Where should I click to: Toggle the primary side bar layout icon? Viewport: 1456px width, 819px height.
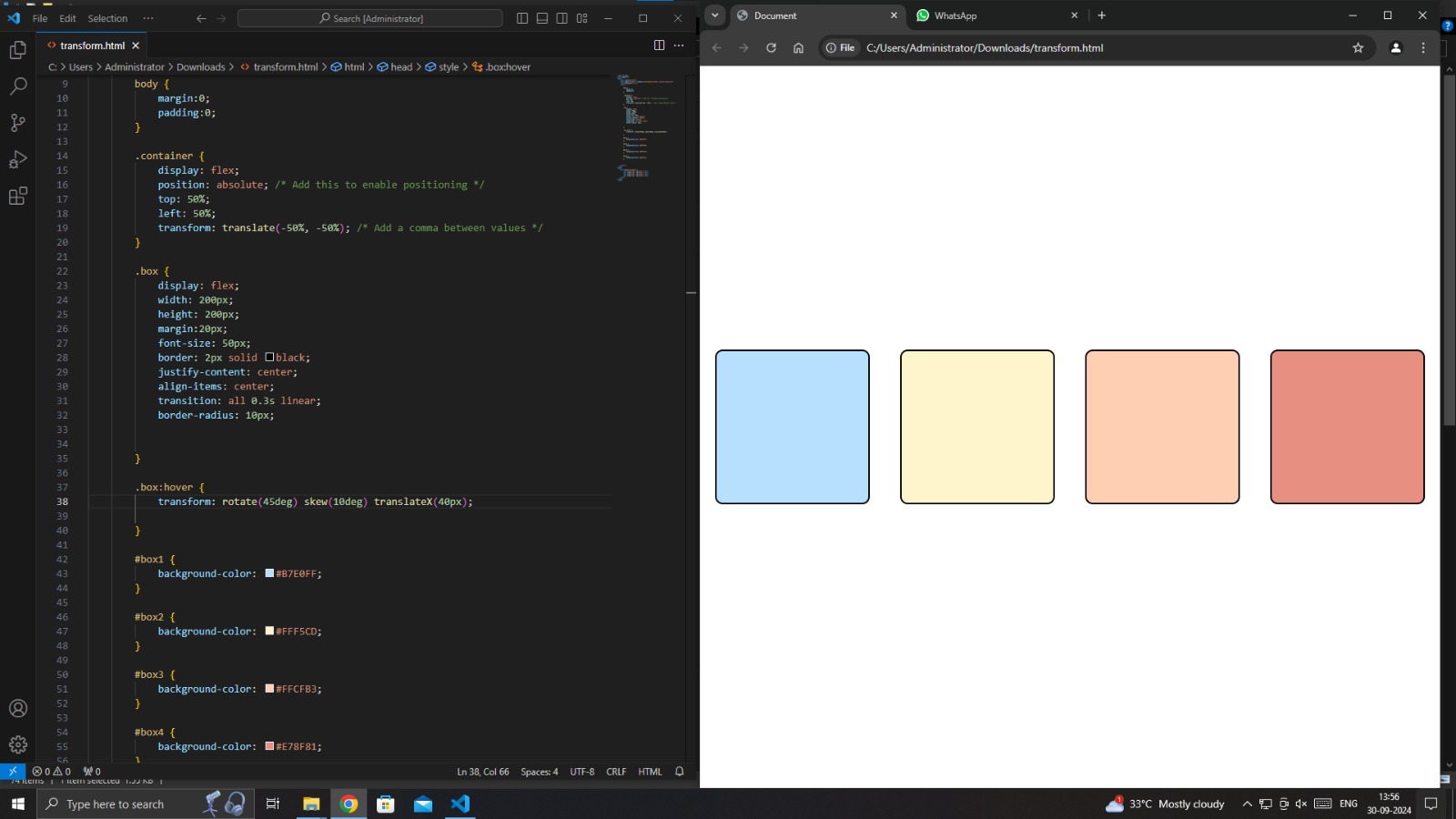(522, 18)
